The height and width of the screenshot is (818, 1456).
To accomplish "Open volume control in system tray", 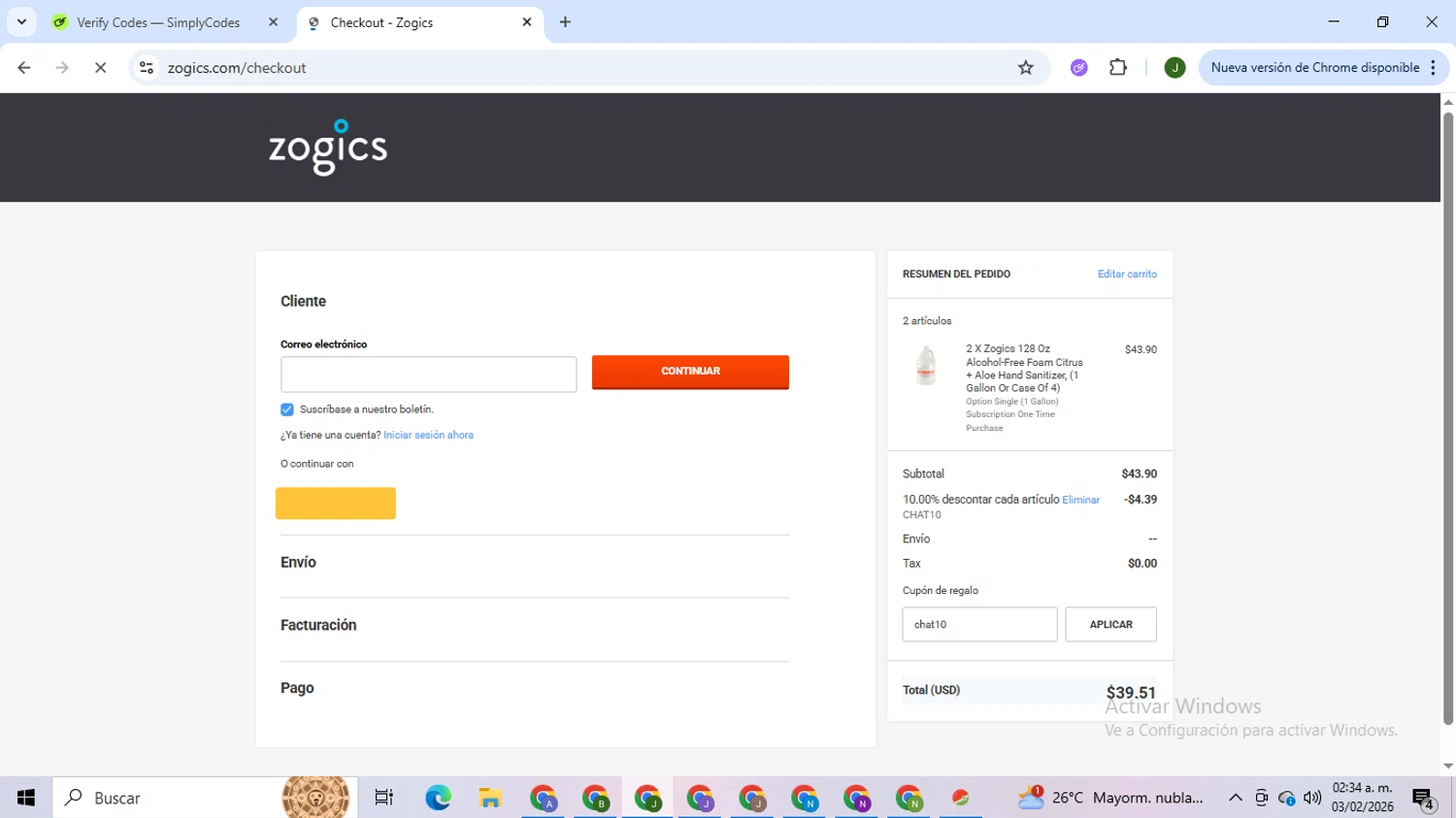I will click(1312, 798).
